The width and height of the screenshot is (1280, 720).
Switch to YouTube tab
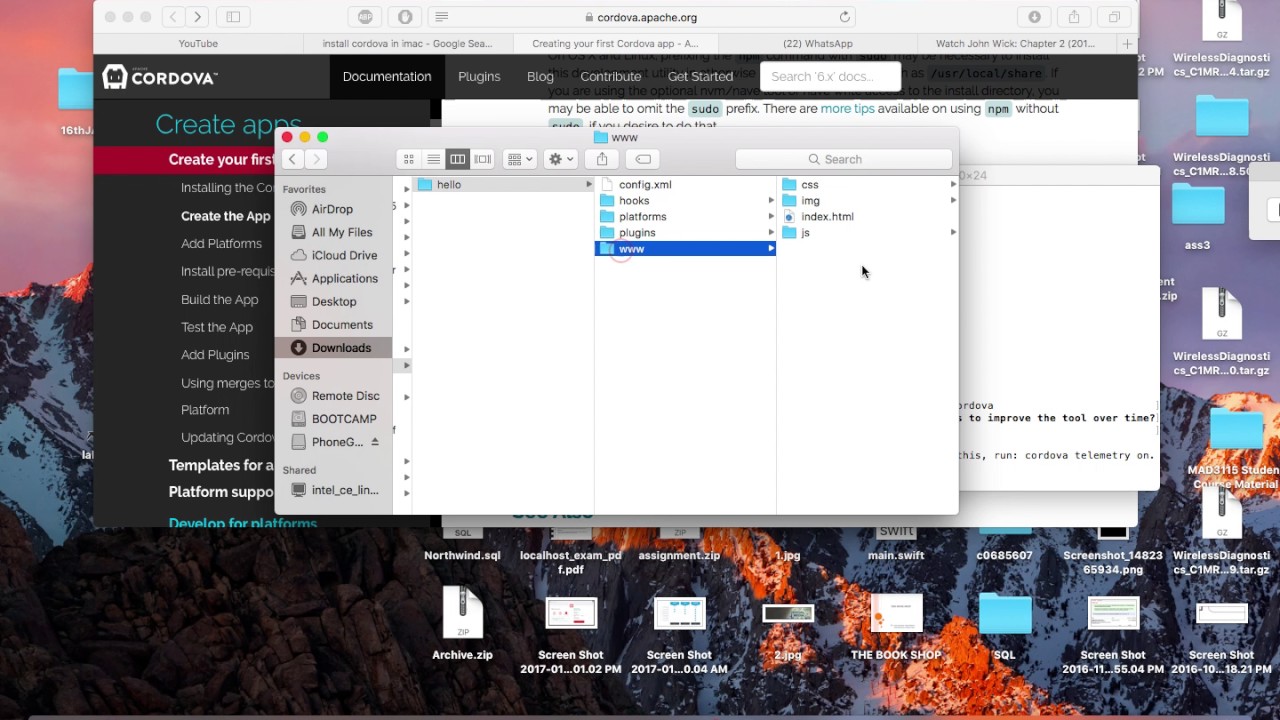[x=198, y=44]
